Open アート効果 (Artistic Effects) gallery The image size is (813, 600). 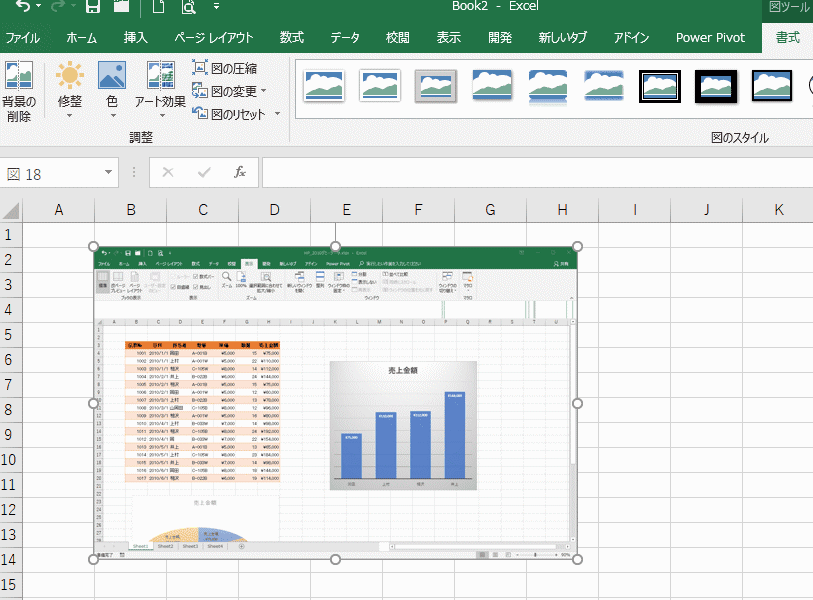(160, 90)
